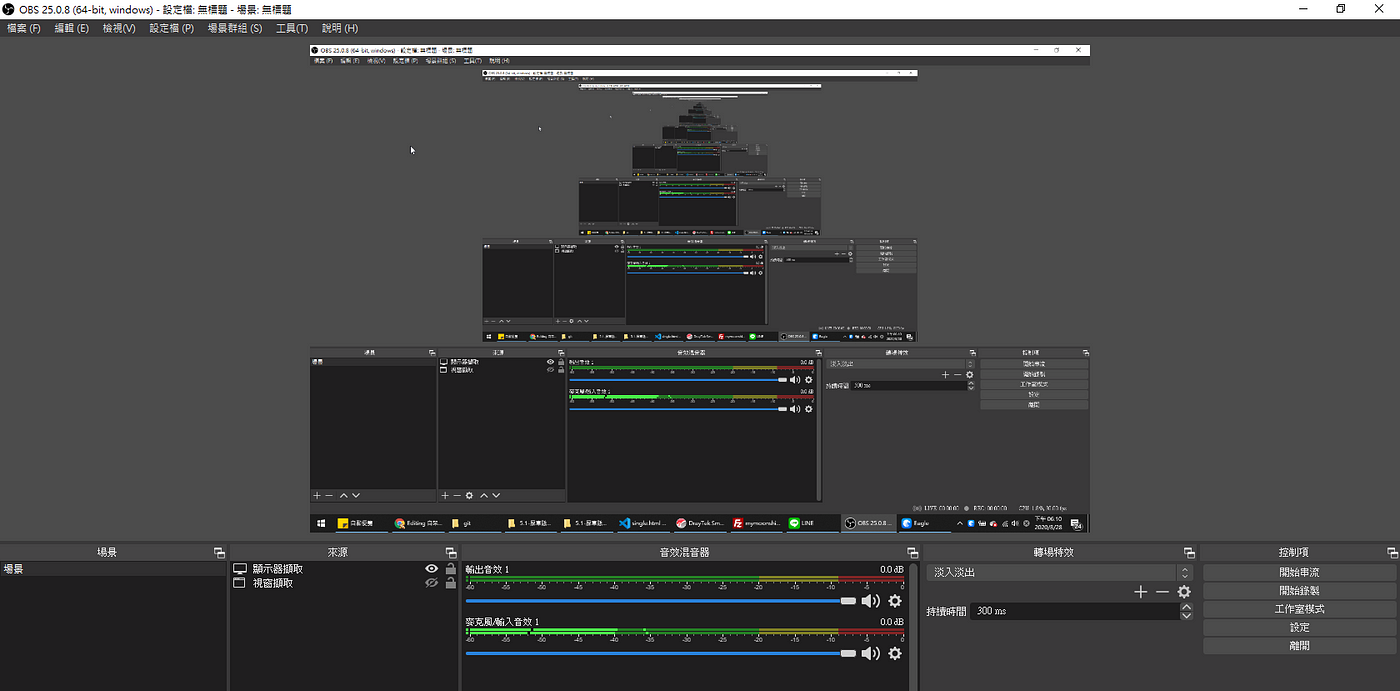The height and width of the screenshot is (691, 1400).
Task: Open the 淡入淡出 transition dropdown
Action: 1059,573
